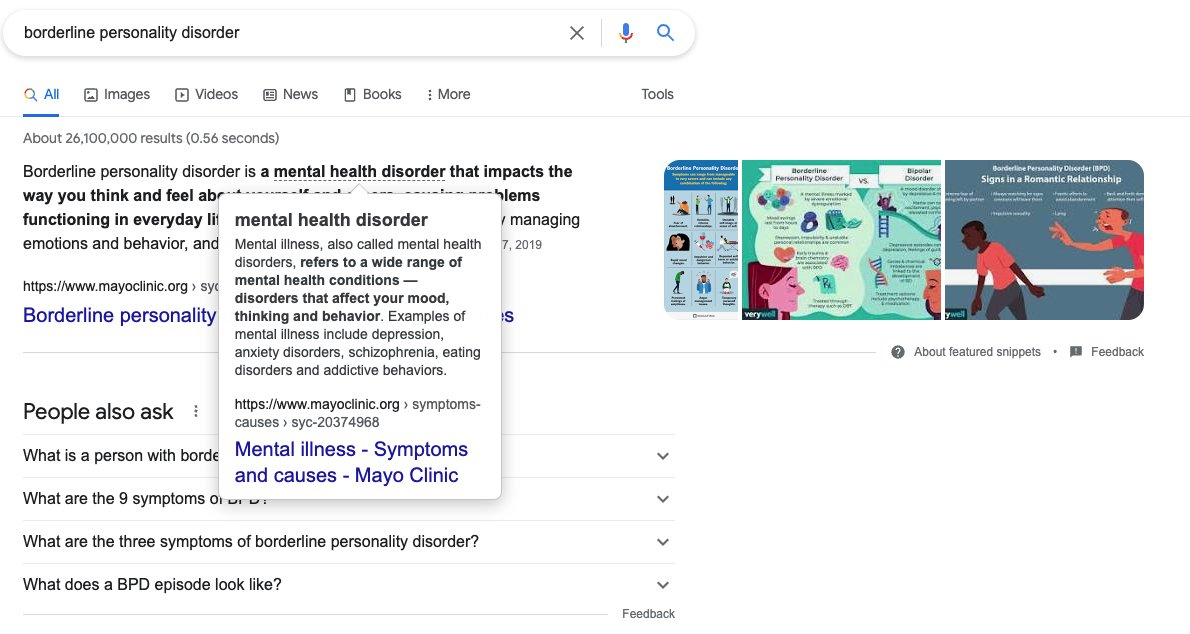Screen dimensions: 1190x634
Task: Open the Images search tab icon
Action: click(x=91, y=93)
